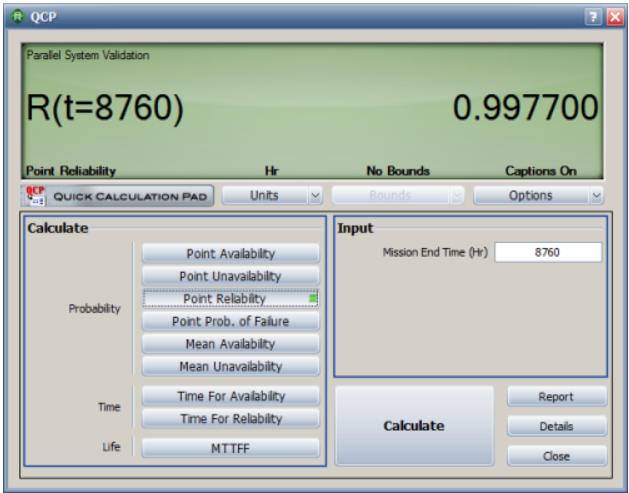Click the disabled Bounds button

390,196
